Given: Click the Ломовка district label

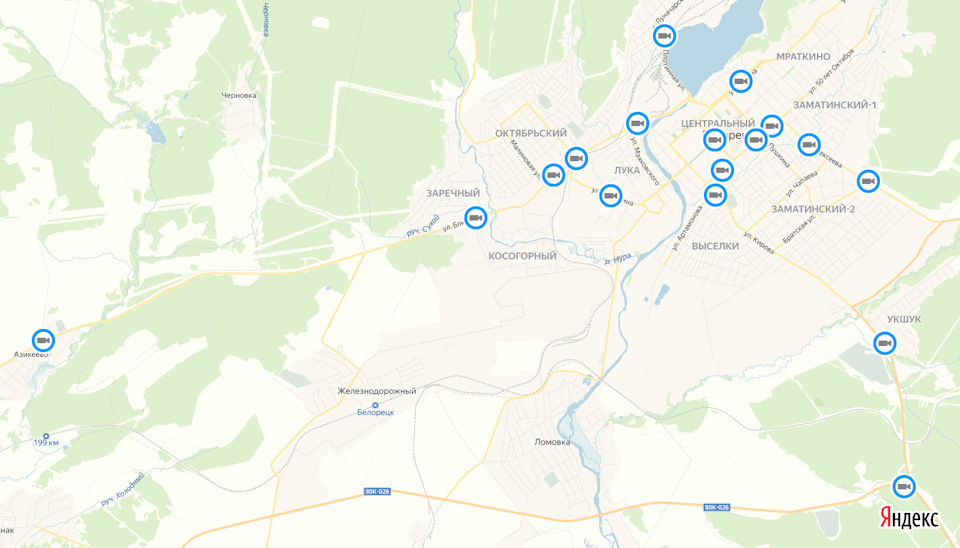Looking at the screenshot, I should click(x=552, y=442).
